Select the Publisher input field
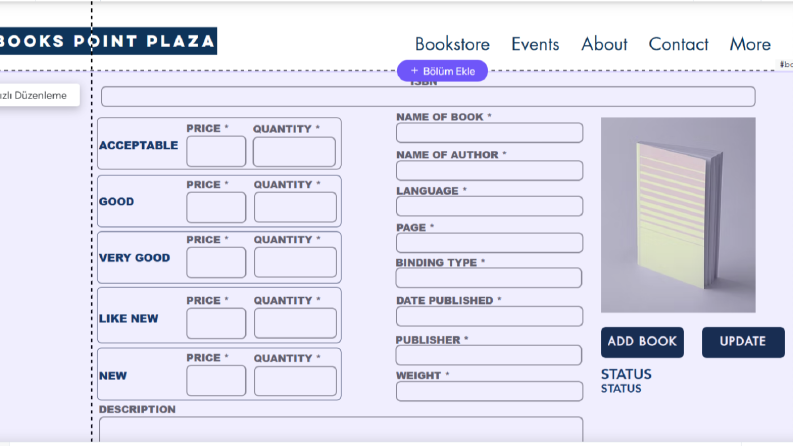Viewport: 793px width, 446px height. click(x=489, y=355)
